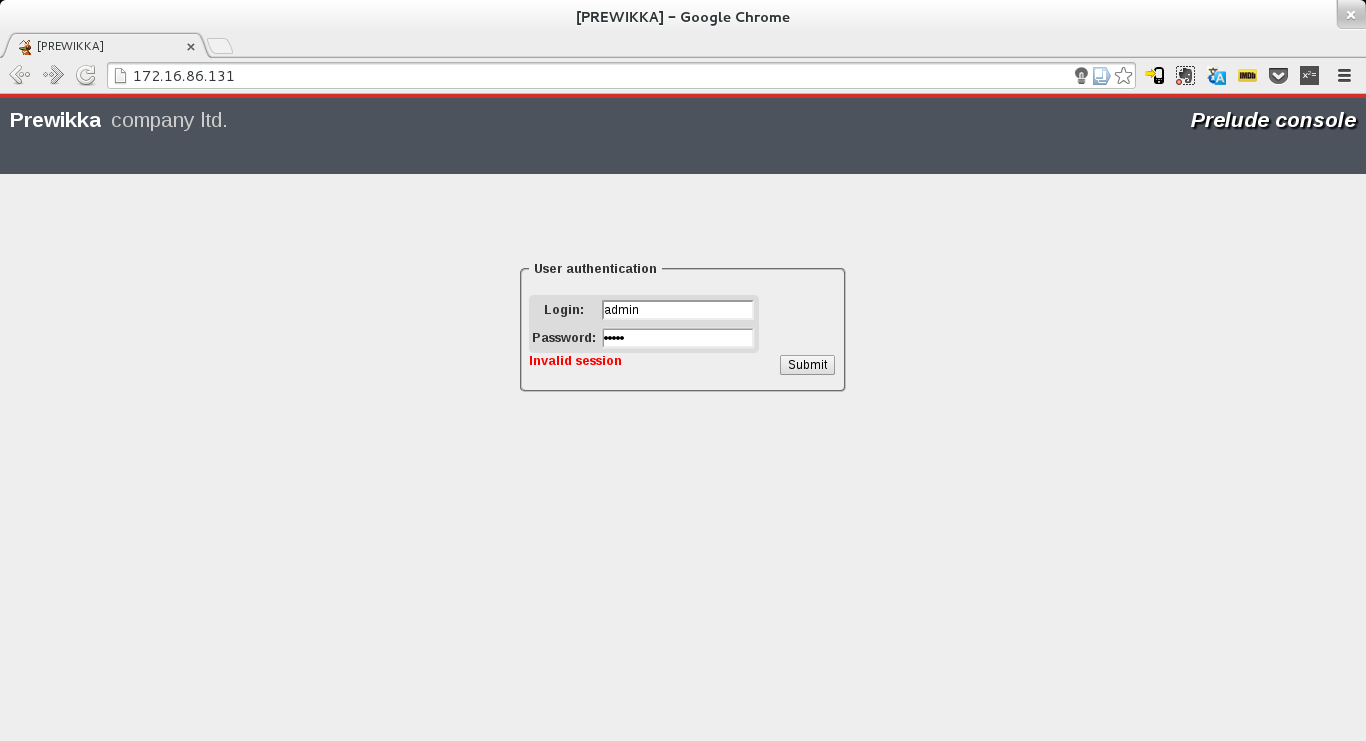Viewport: 1366px width, 741px height.
Task: Click the 'Login:' label
Action: [x=564, y=310]
